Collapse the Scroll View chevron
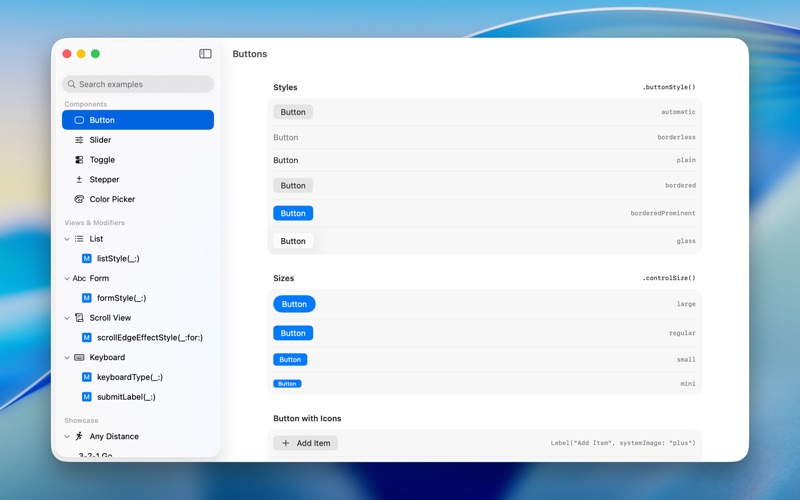 coord(67,318)
